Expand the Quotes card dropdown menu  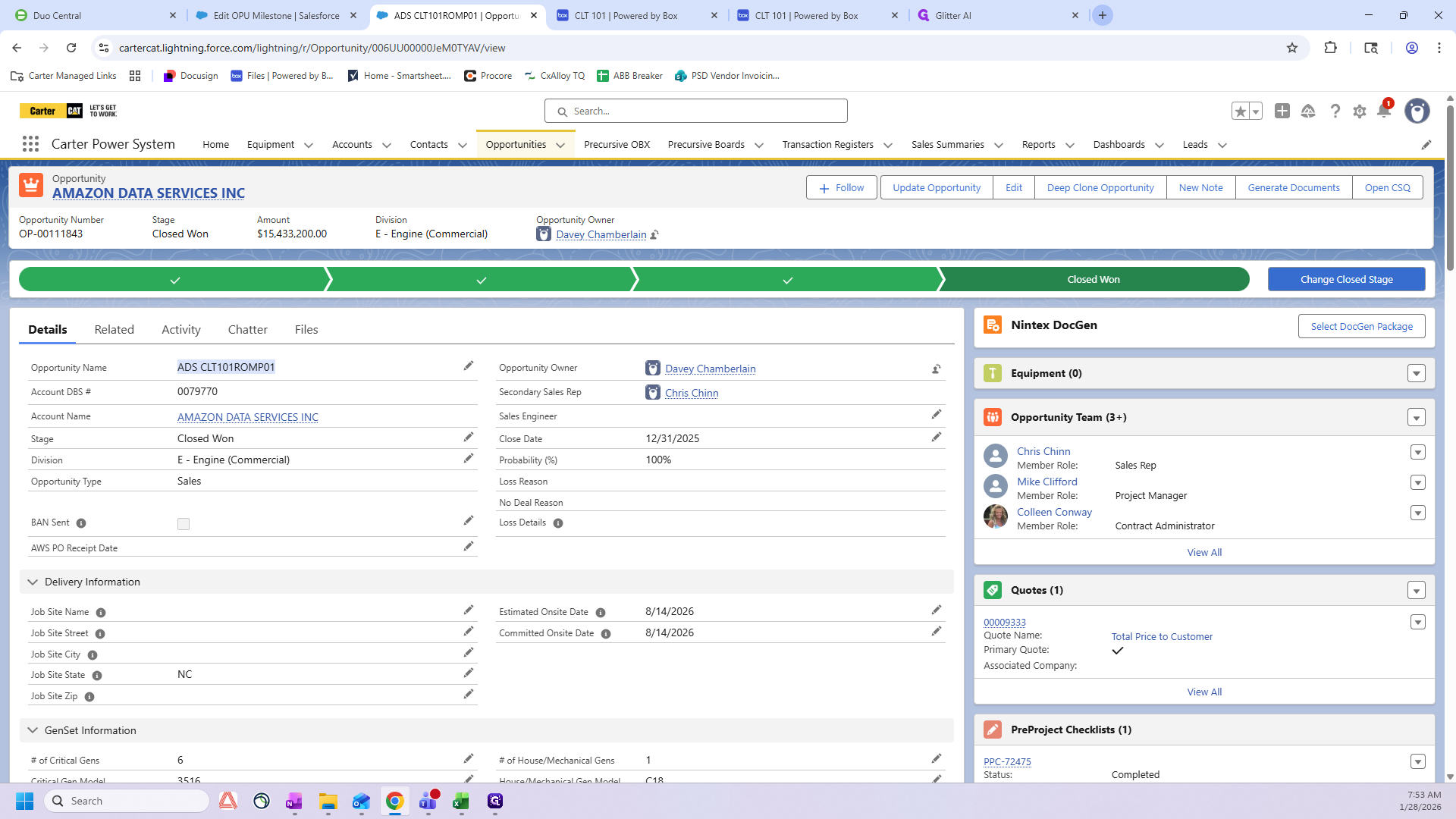[1416, 591]
